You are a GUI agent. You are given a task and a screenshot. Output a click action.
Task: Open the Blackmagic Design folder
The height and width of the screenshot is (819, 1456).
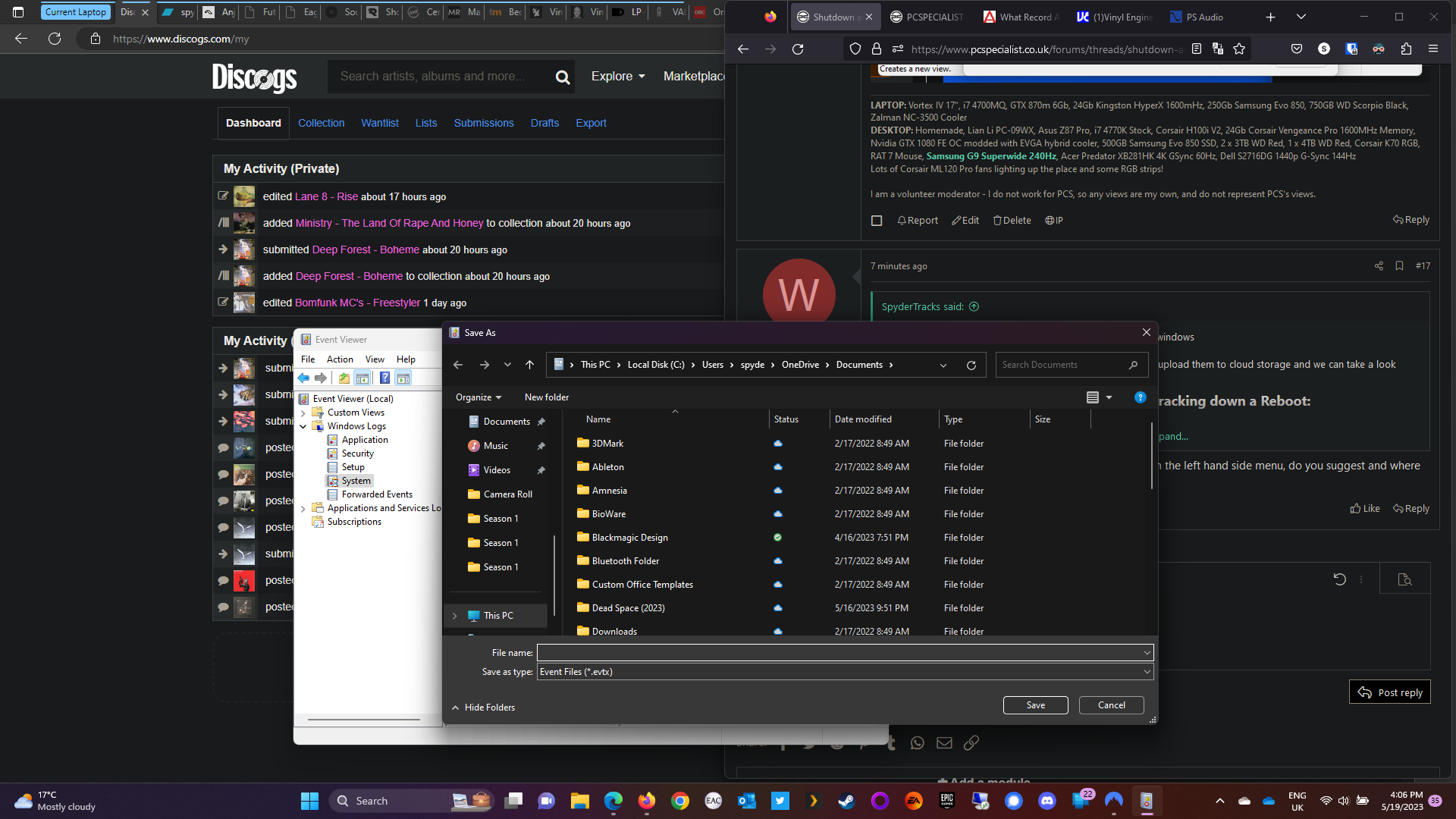tap(629, 538)
